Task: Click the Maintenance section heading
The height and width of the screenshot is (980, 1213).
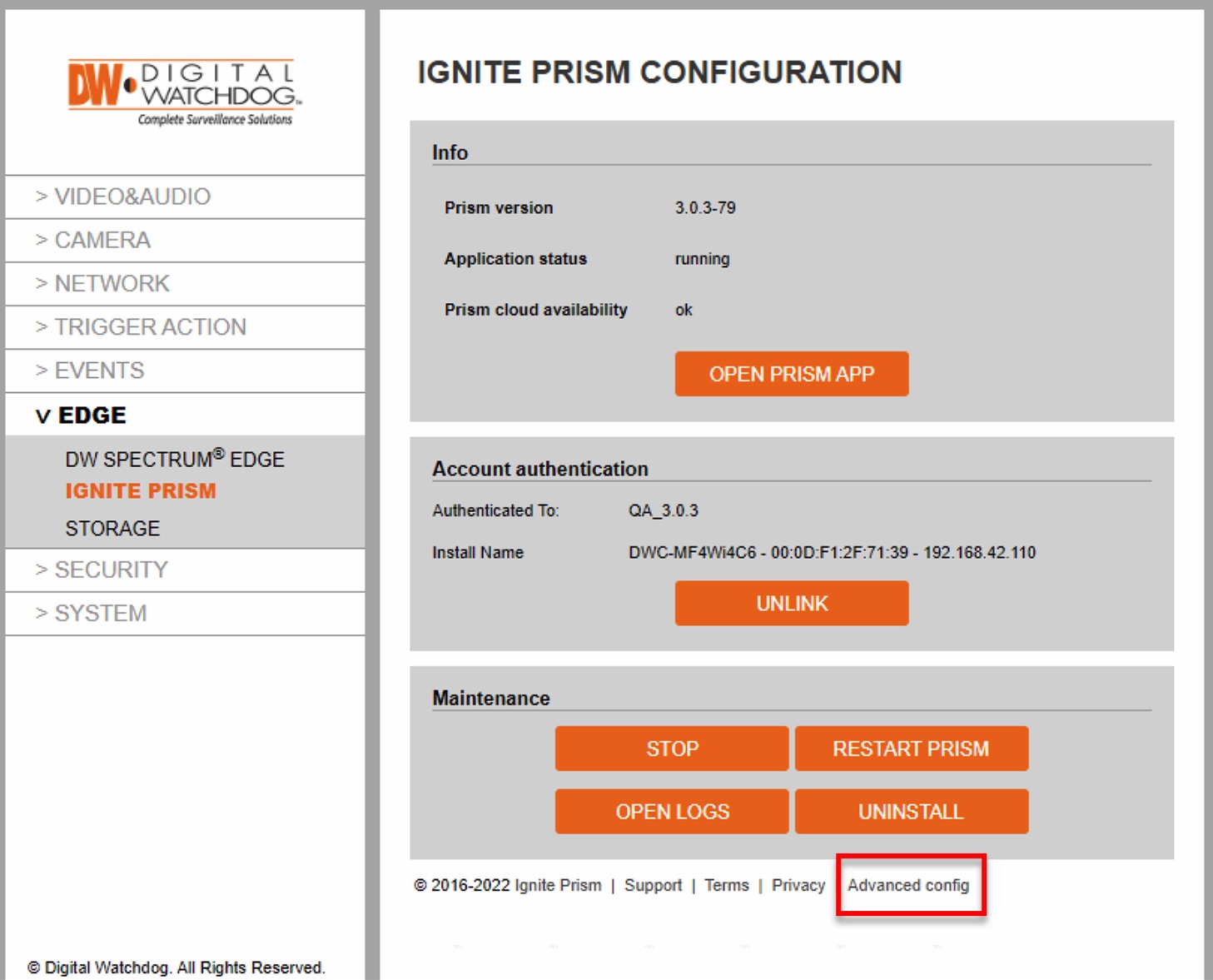Action: (x=491, y=698)
